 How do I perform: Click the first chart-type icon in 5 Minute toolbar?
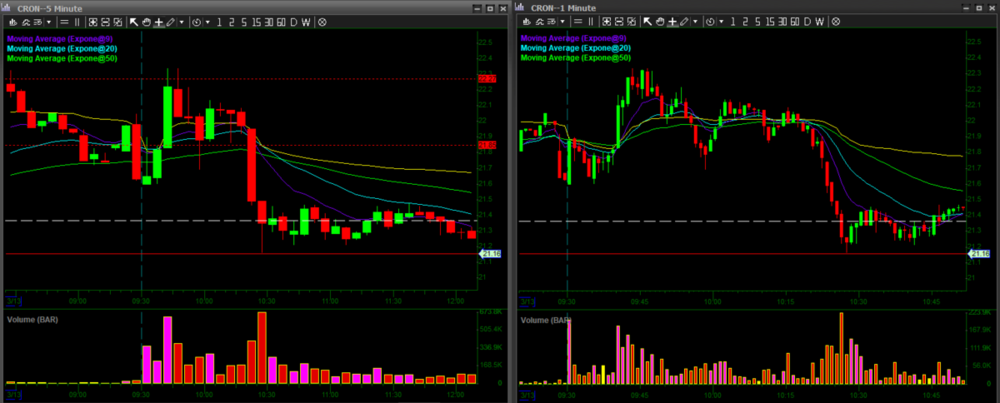point(12,21)
